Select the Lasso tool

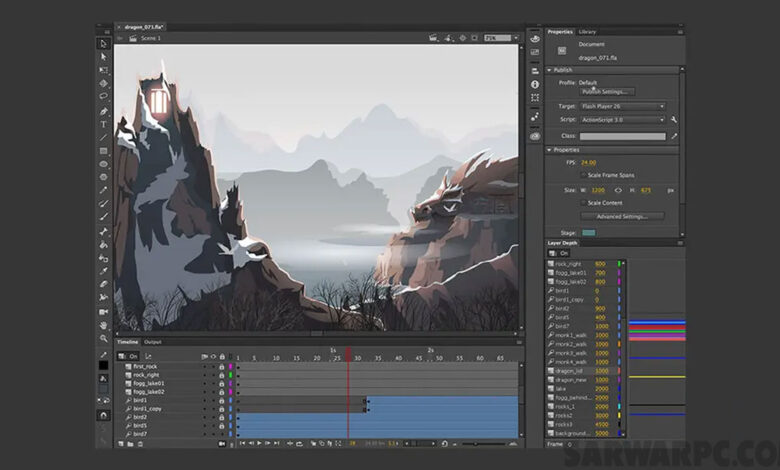[x=103, y=96]
